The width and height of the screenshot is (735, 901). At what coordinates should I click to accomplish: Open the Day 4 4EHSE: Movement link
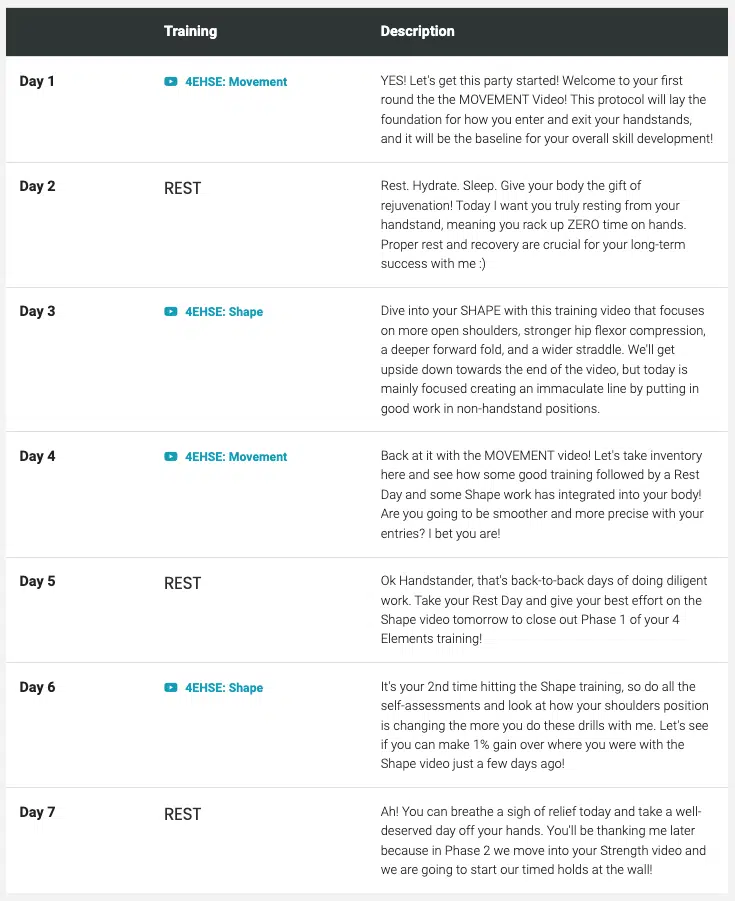[236, 457]
